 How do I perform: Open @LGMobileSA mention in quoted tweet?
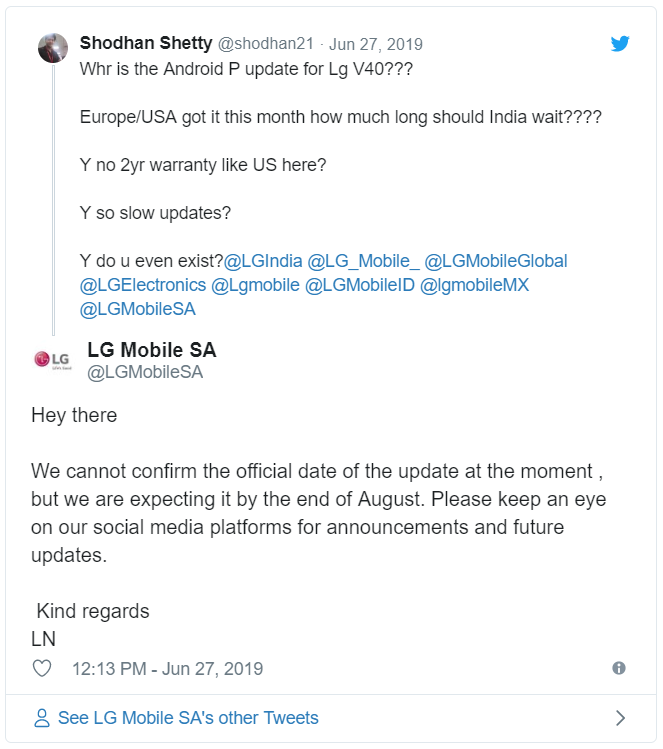[x=137, y=309]
